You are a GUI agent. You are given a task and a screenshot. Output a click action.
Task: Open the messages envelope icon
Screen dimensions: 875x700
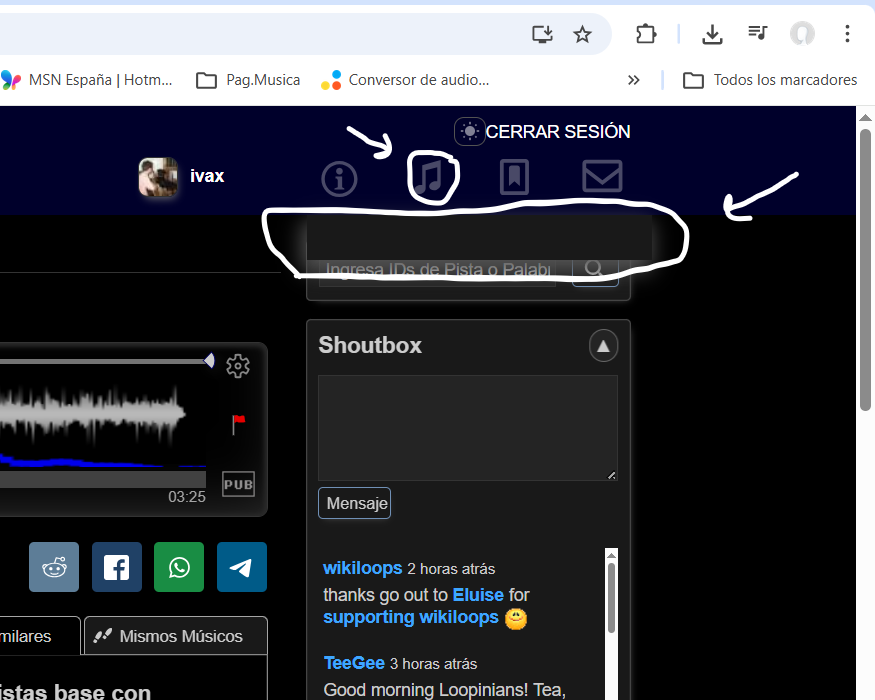(602, 177)
